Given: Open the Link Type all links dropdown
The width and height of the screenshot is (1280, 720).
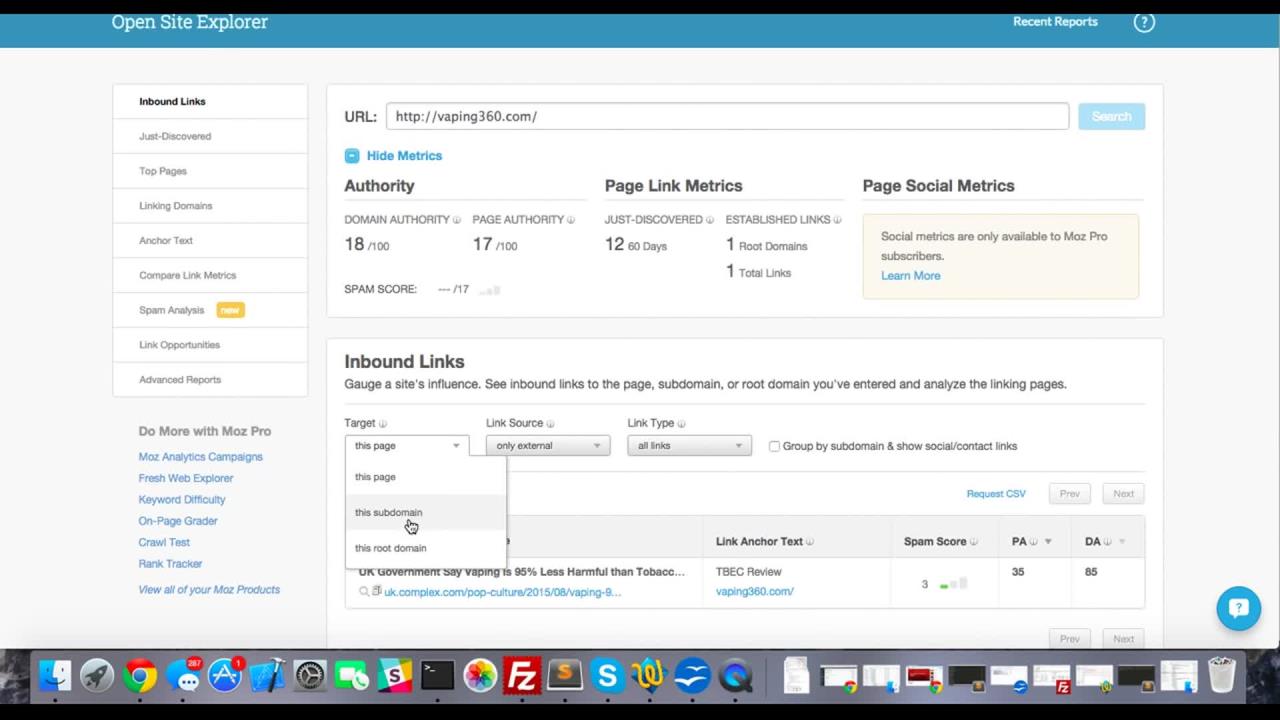Looking at the screenshot, I should tap(689, 446).
